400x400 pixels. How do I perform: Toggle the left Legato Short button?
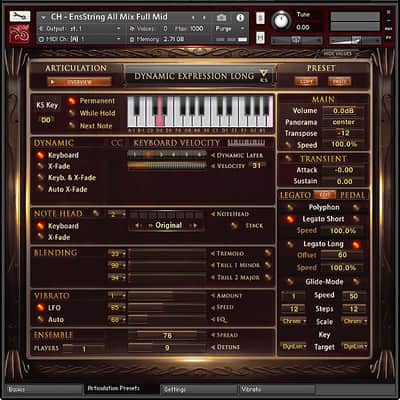290,219
